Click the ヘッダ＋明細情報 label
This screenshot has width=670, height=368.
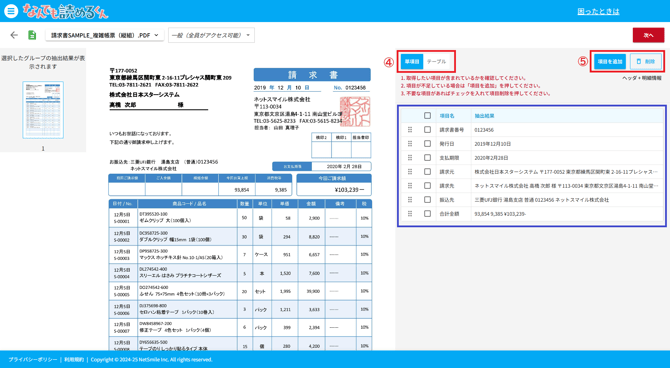(x=641, y=78)
